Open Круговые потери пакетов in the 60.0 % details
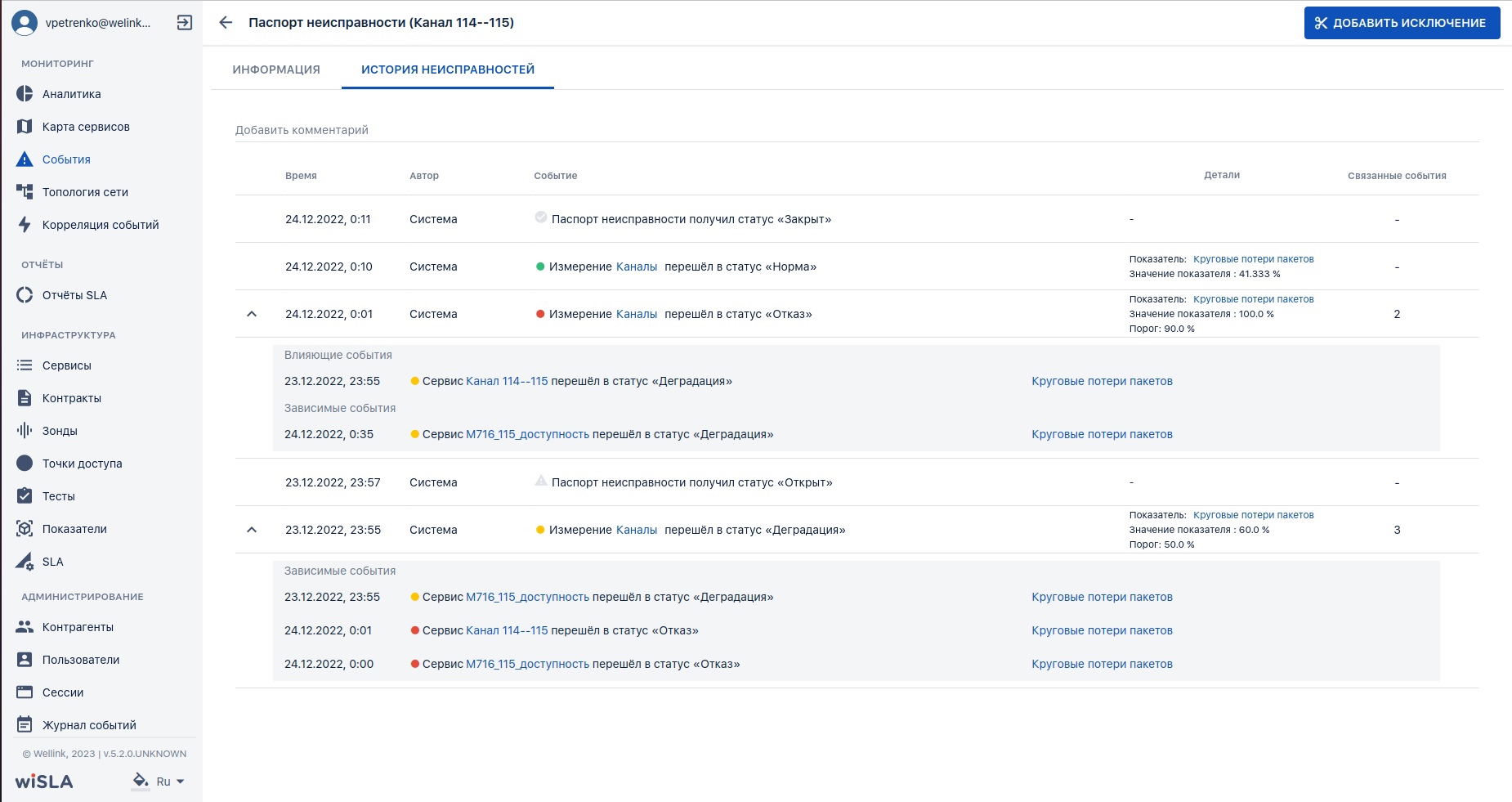This screenshot has width=1512, height=802. pyautogui.click(x=1254, y=515)
